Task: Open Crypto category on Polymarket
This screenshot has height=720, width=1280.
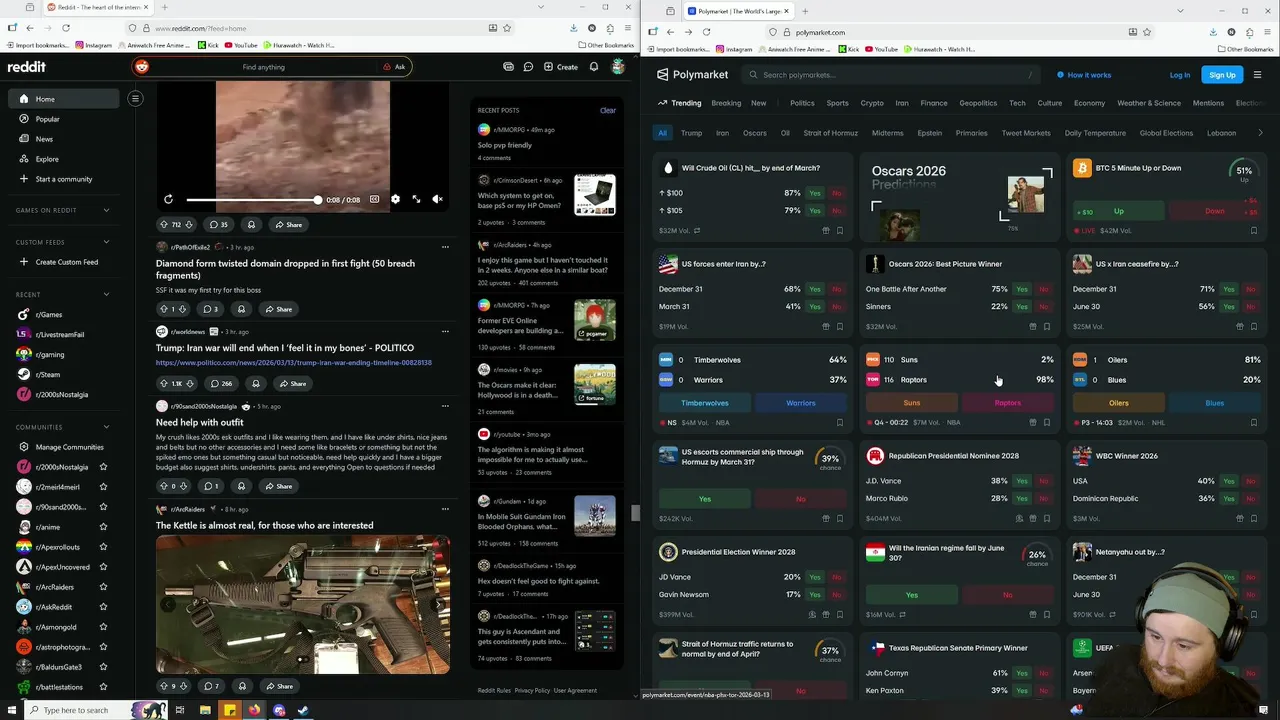Action: coord(872,103)
